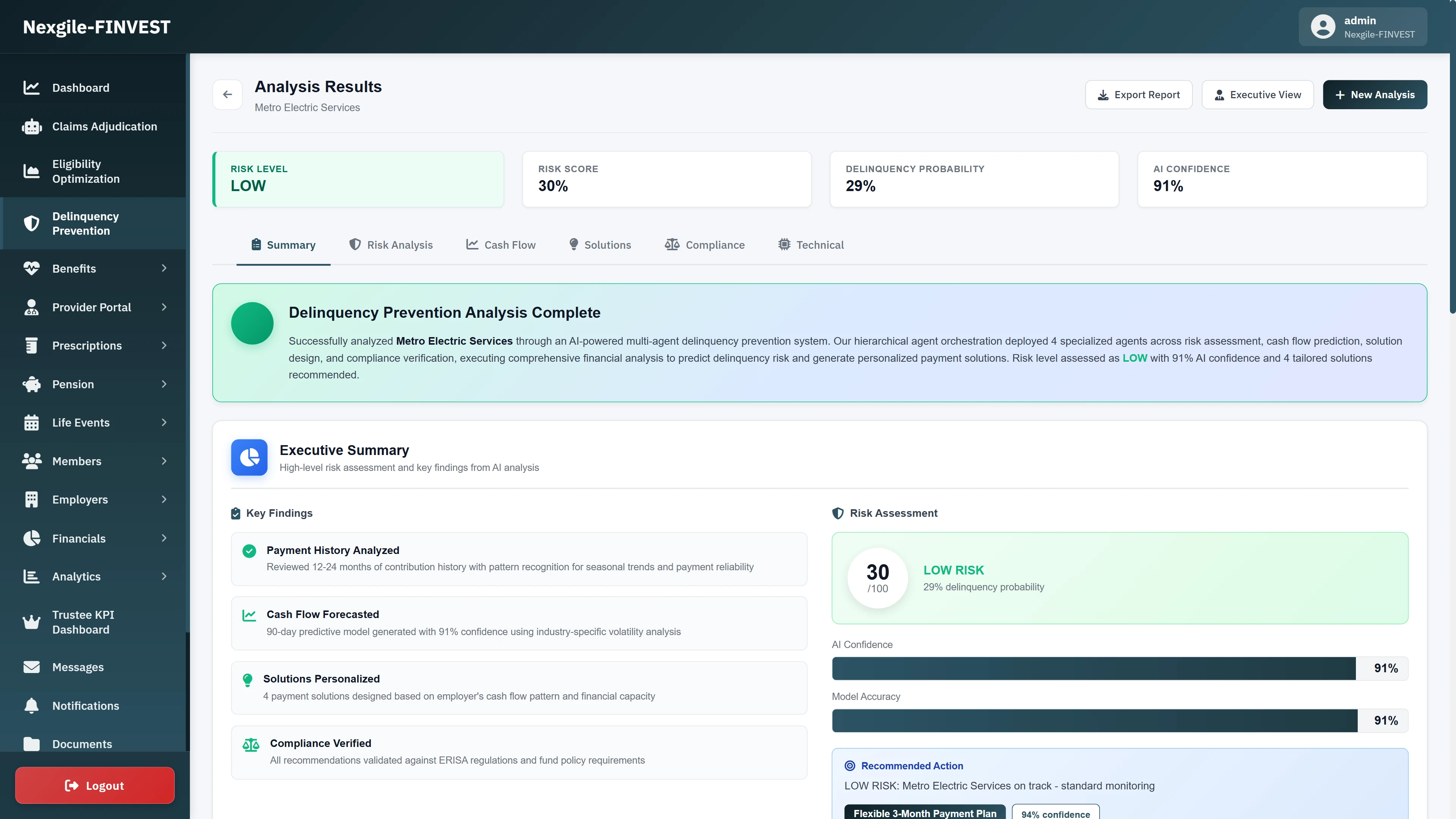Expand the Benefits sidebar menu

tap(163, 268)
